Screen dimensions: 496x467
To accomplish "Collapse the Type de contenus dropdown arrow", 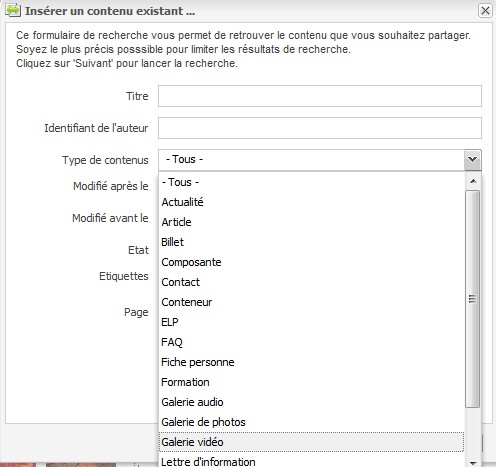I will (473, 160).
